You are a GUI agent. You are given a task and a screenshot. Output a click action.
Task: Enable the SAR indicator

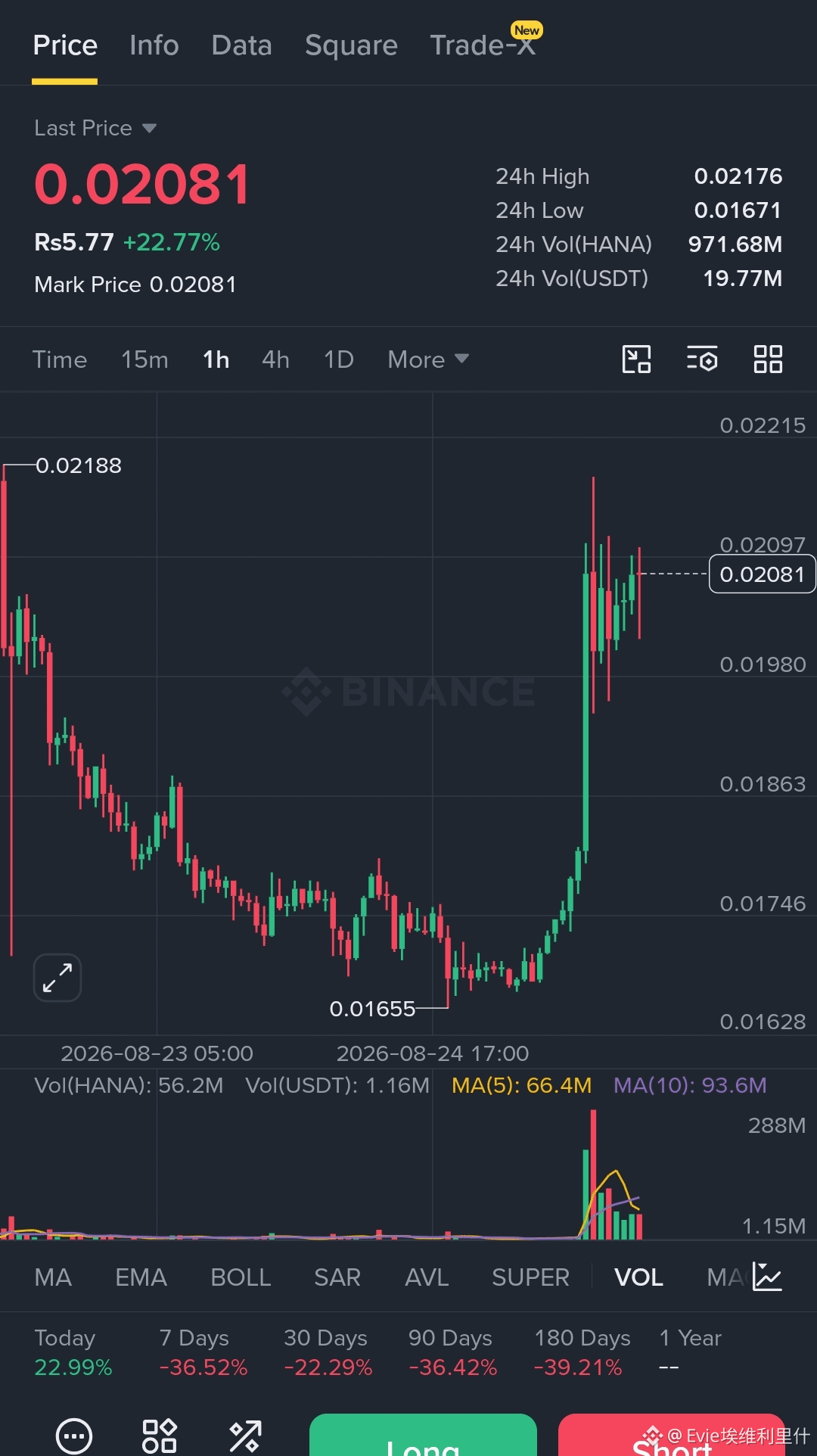tap(337, 1277)
